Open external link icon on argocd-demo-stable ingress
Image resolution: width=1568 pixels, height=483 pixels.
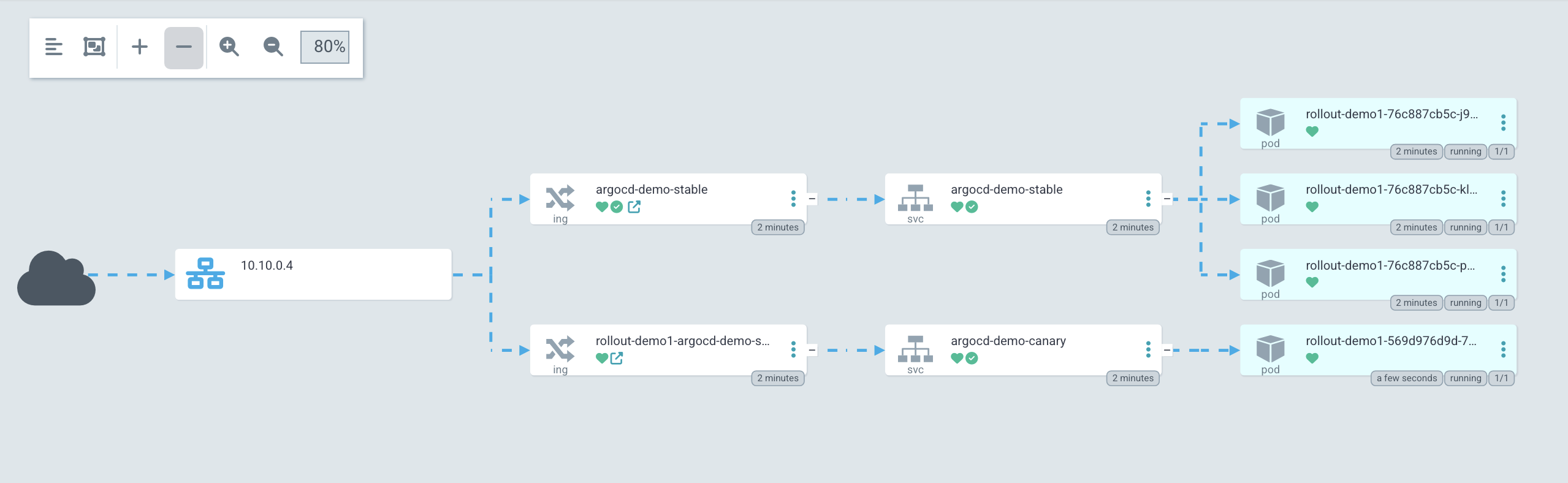(x=634, y=207)
